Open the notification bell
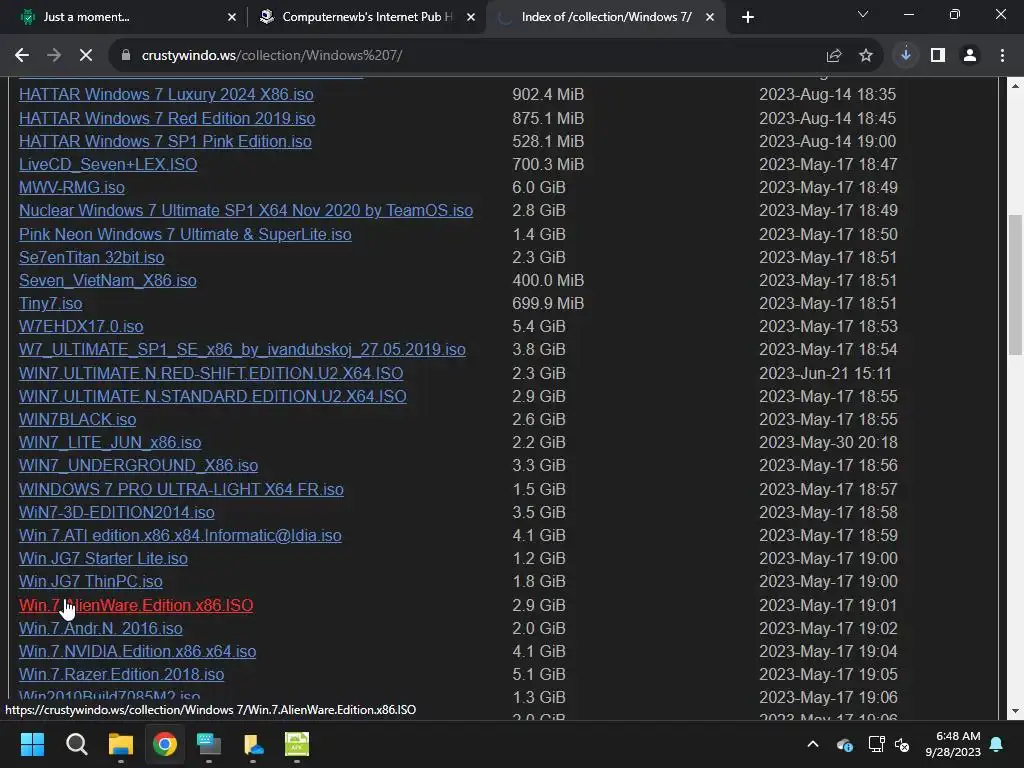The height and width of the screenshot is (768, 1024). [997, 744]
